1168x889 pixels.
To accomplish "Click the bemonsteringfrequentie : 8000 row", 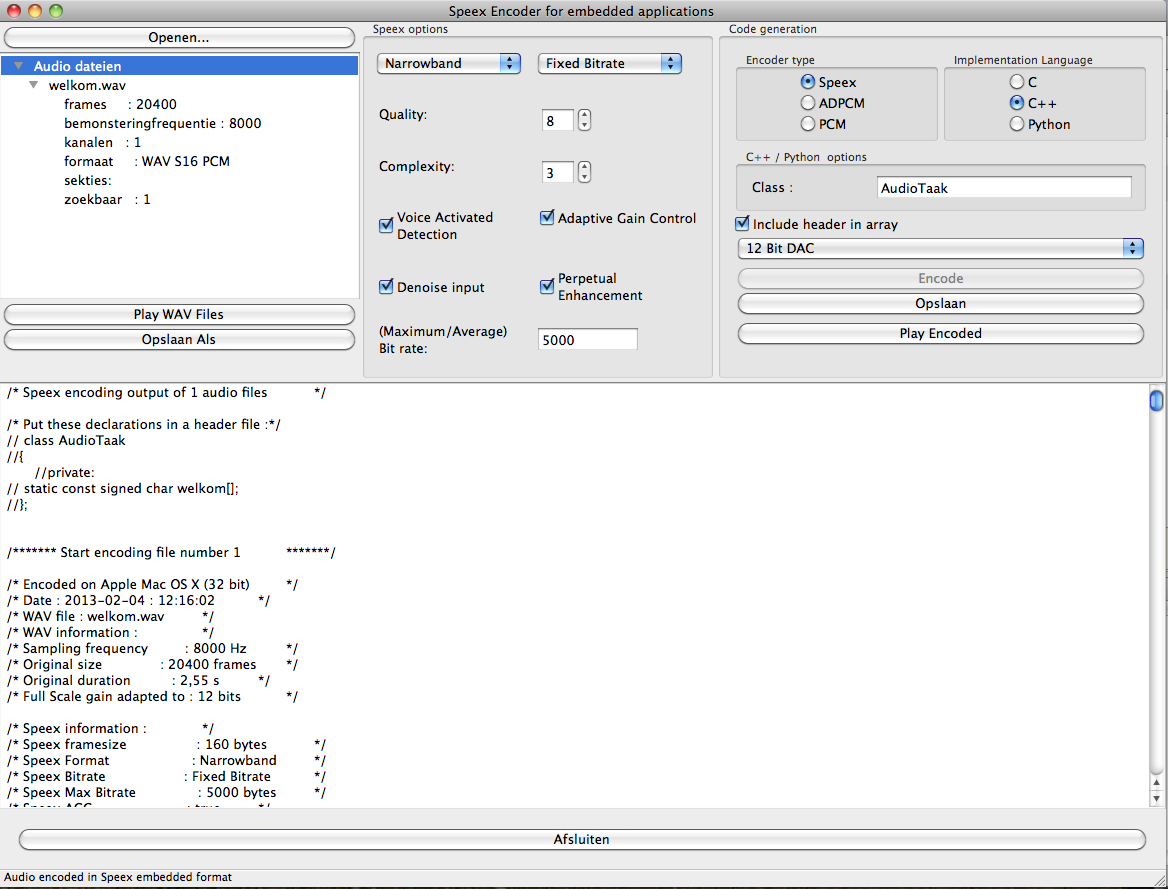I will (162, 123).
